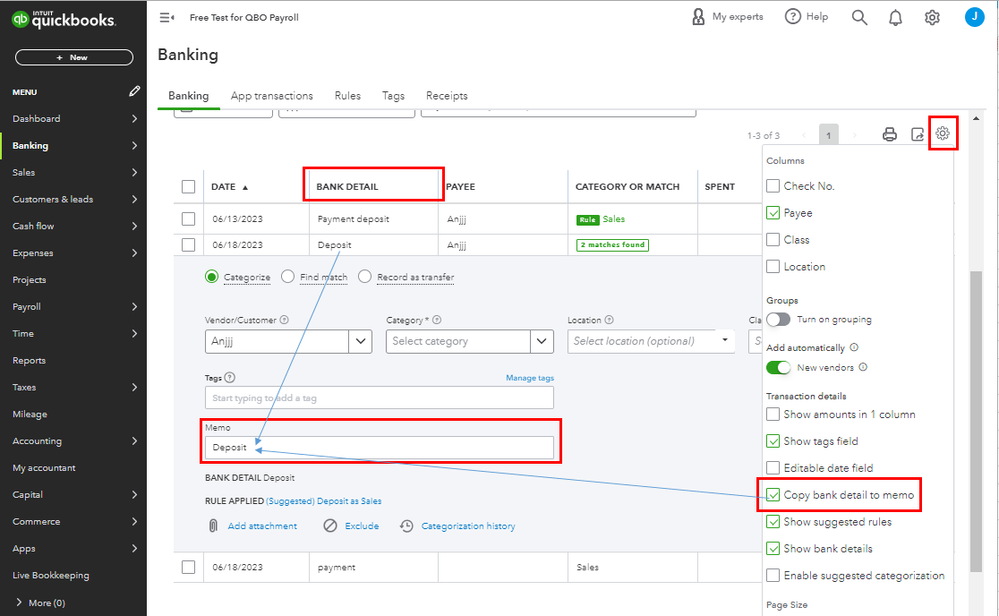Viewport: 999px width, 616px height.
Task: Click the Manage tags link
Action: pos(529,378)
